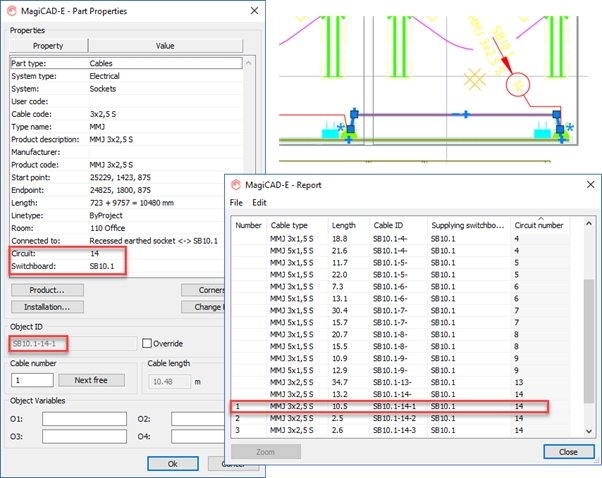
Task: Click the Value column header
Action: coord(165,46)
